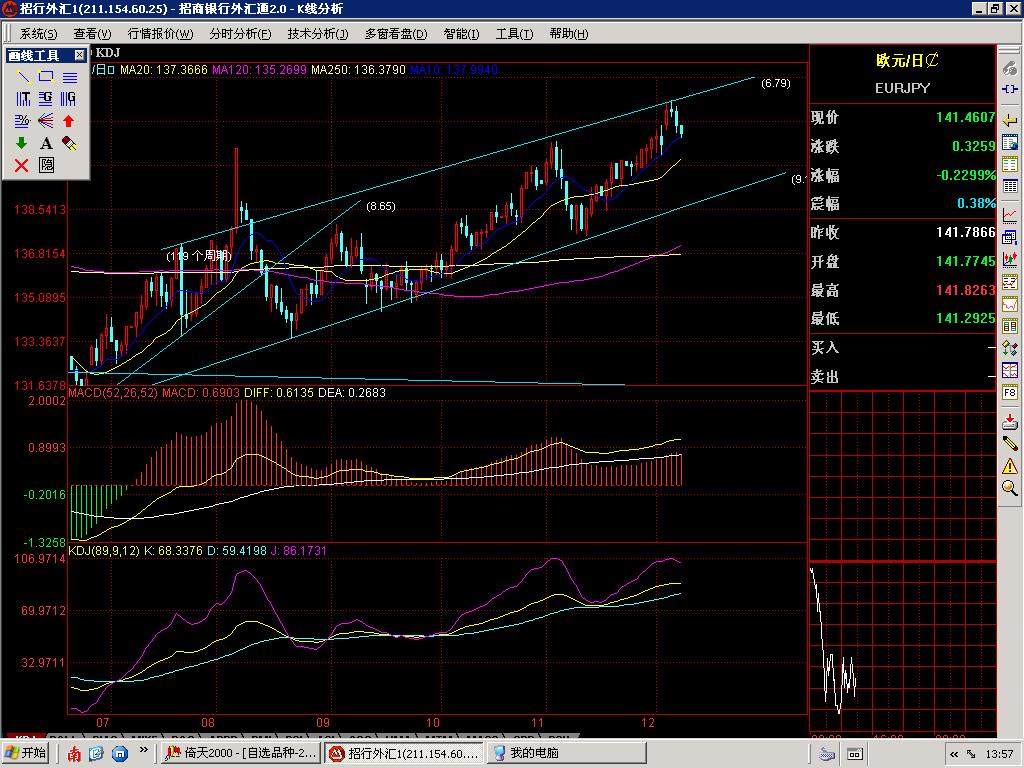
Task: Select the trend line drawing tool
Action: [24, 77]
